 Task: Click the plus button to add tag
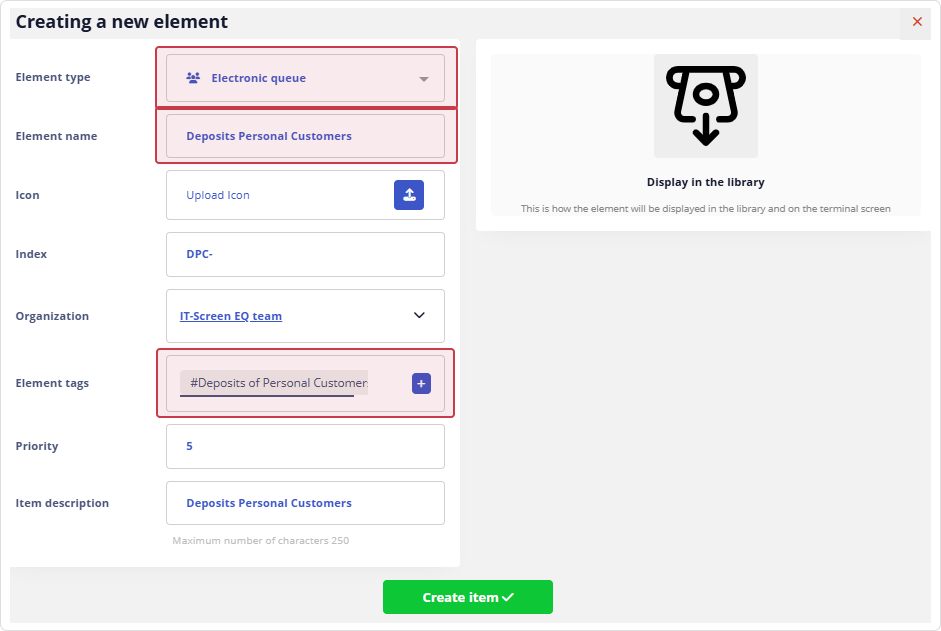coord(421,383)
